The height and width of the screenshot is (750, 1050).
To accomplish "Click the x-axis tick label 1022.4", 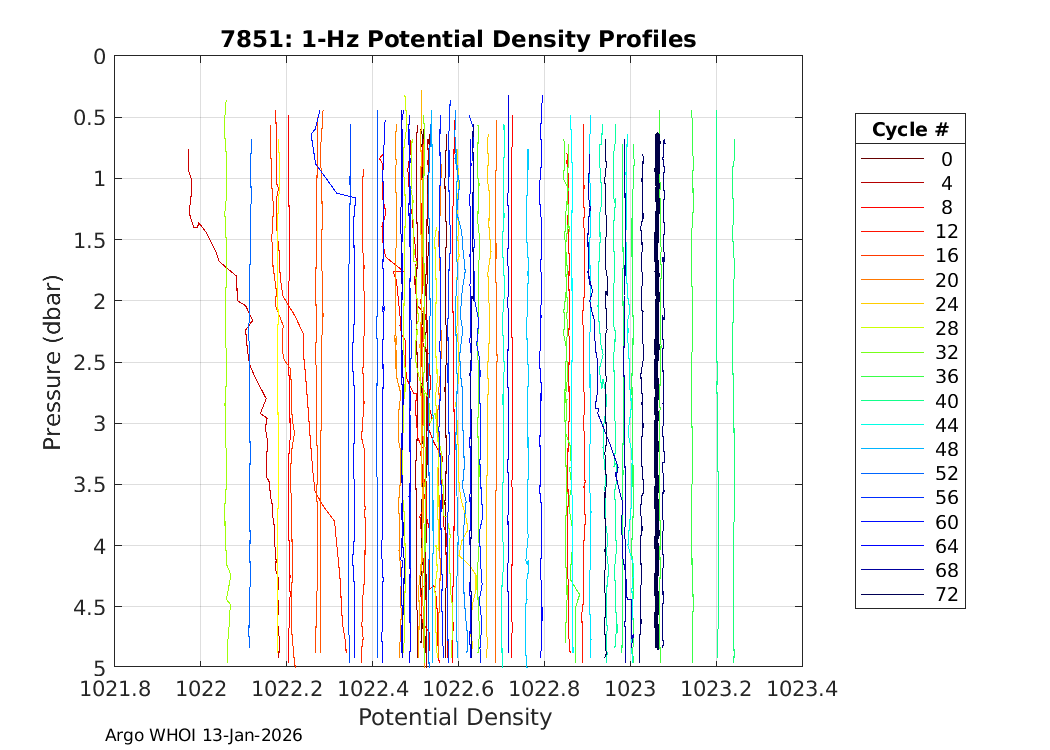I will coord(372,689).
